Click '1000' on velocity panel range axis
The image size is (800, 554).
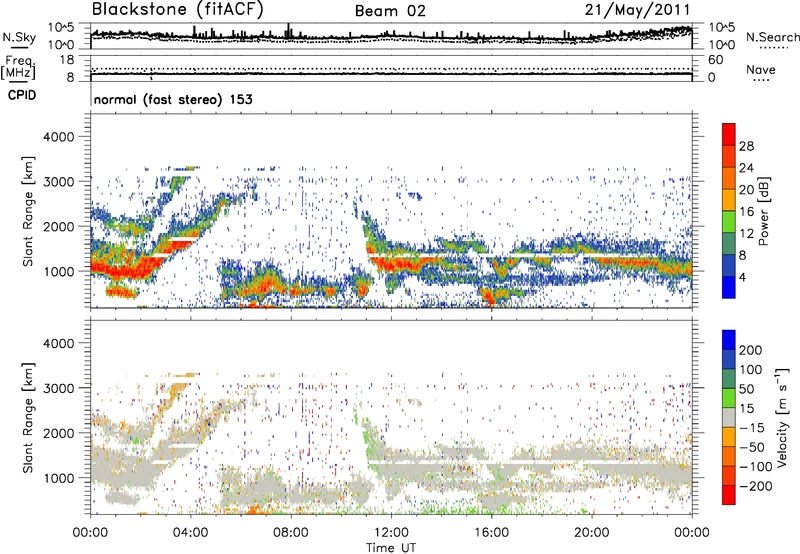pyautogui.click(x=58, y=479)
